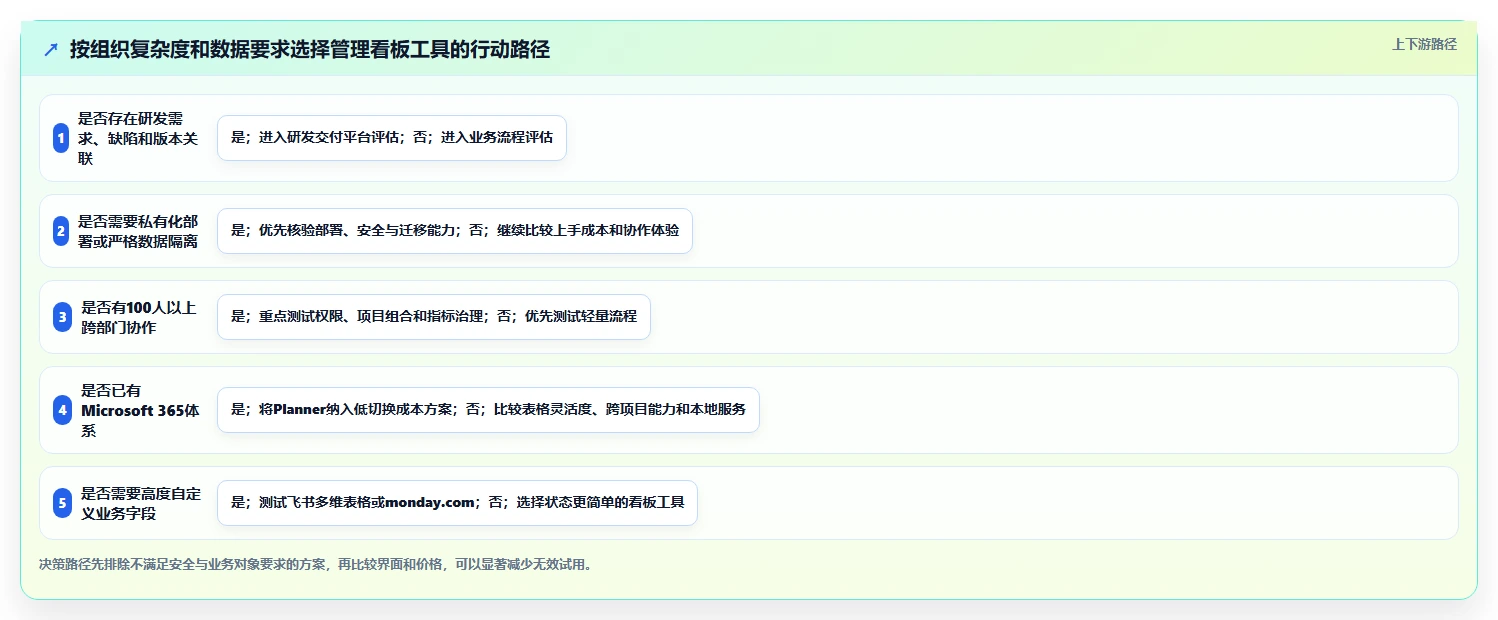Image resolution: width=1498 pixels, height=620 pixels.
Task: Click the question 是否有100人以上跨部门协作
Action: pos(139,317)
